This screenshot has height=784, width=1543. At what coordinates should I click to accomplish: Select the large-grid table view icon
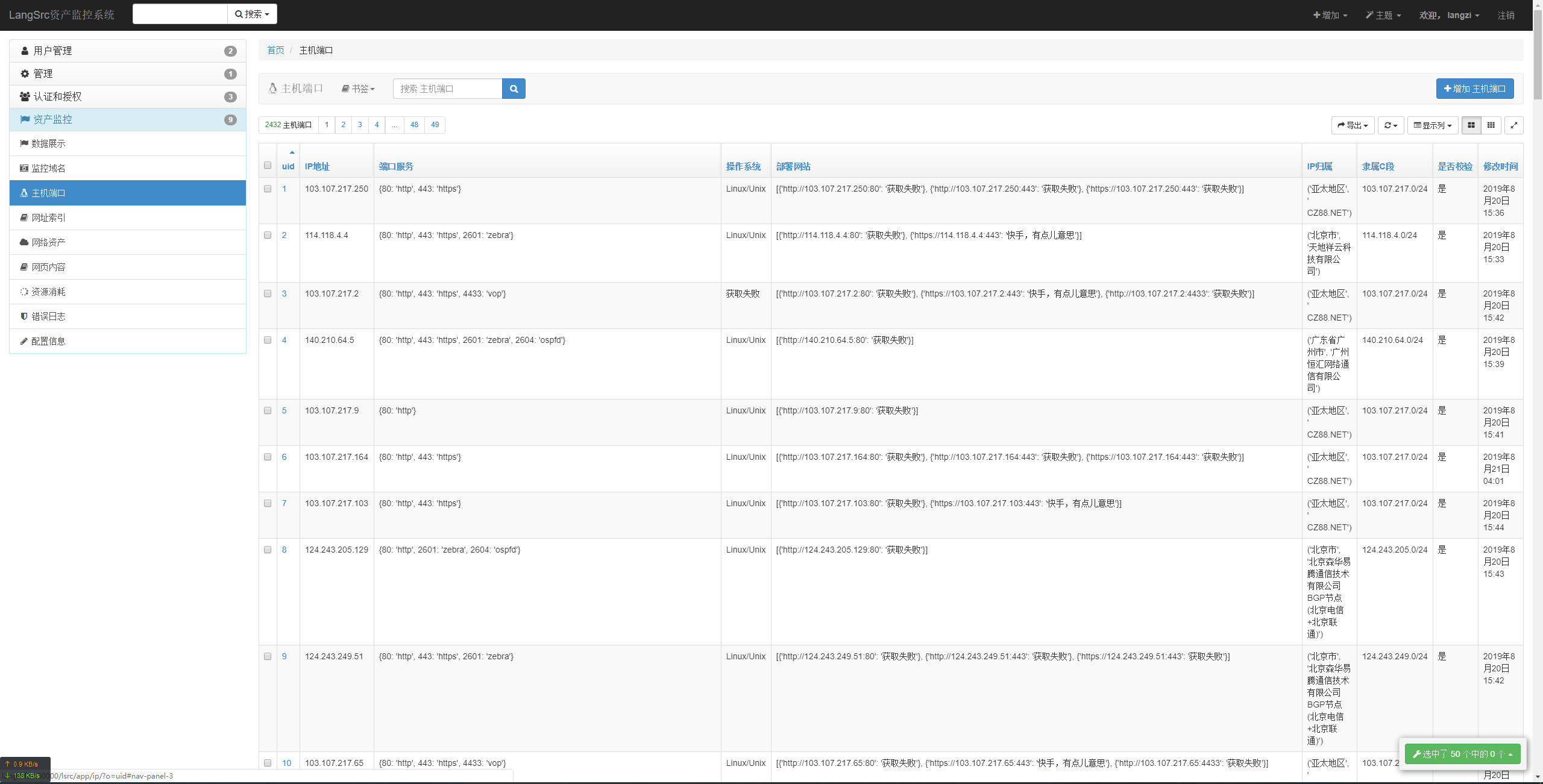[1471, 125]
